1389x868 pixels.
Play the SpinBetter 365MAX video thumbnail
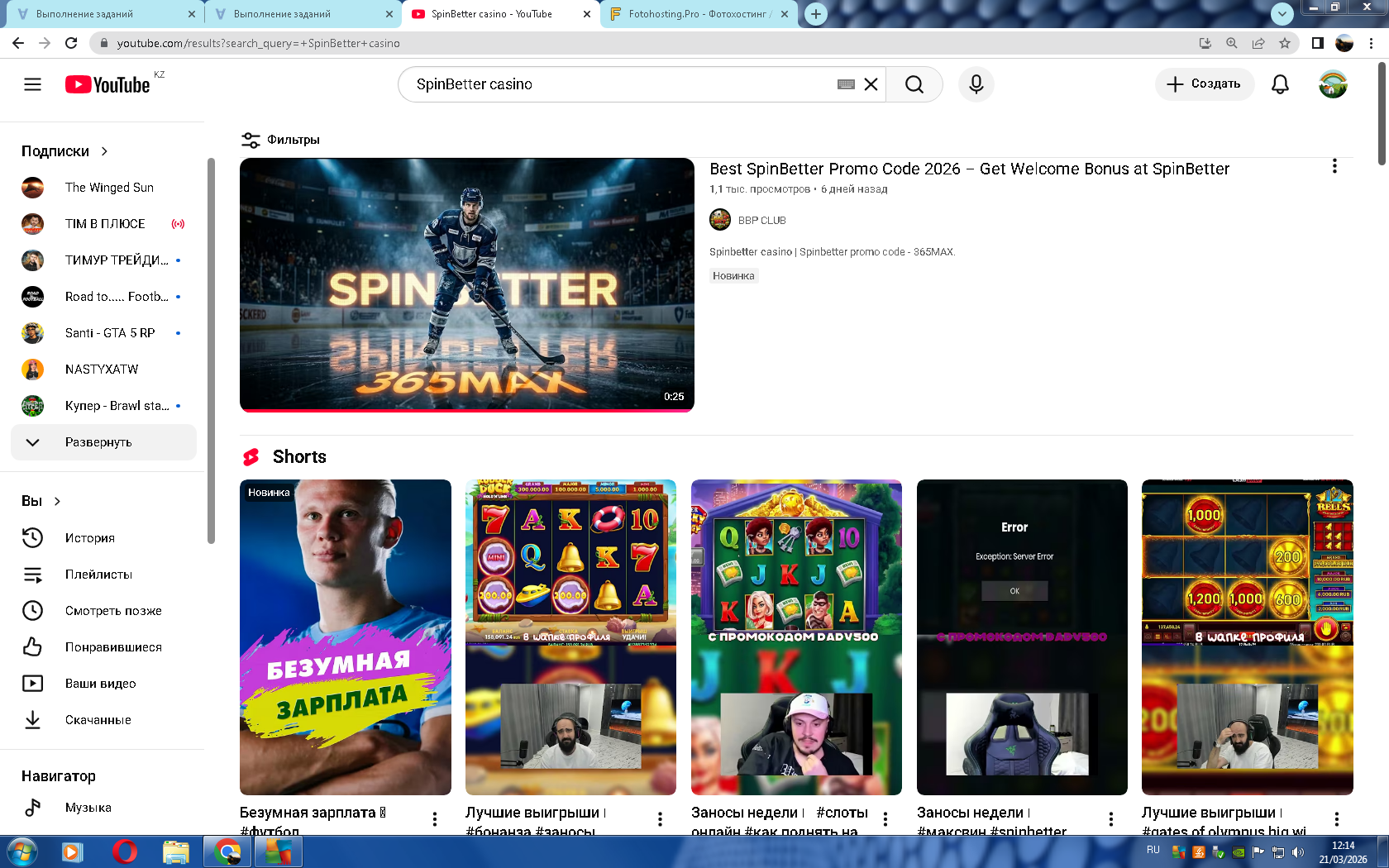click(467, 284)
